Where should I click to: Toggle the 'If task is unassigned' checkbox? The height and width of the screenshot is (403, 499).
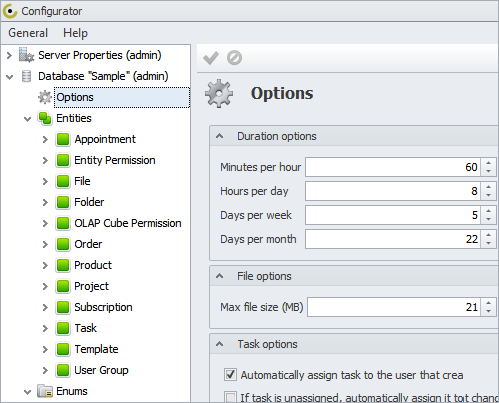[x=230, y=397]
